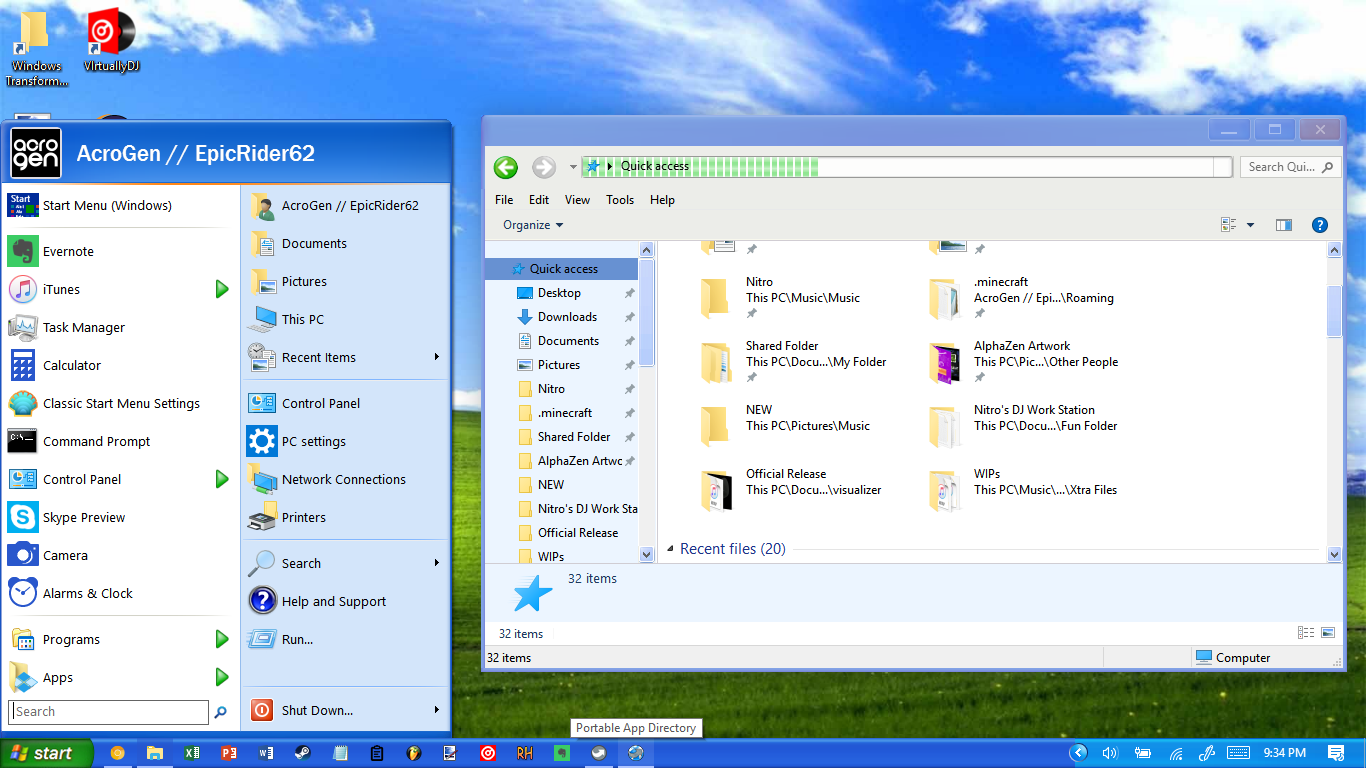Collapse the Recent files section
Image resolution: width=1366 pixels, height=768 pixels.
671,549
